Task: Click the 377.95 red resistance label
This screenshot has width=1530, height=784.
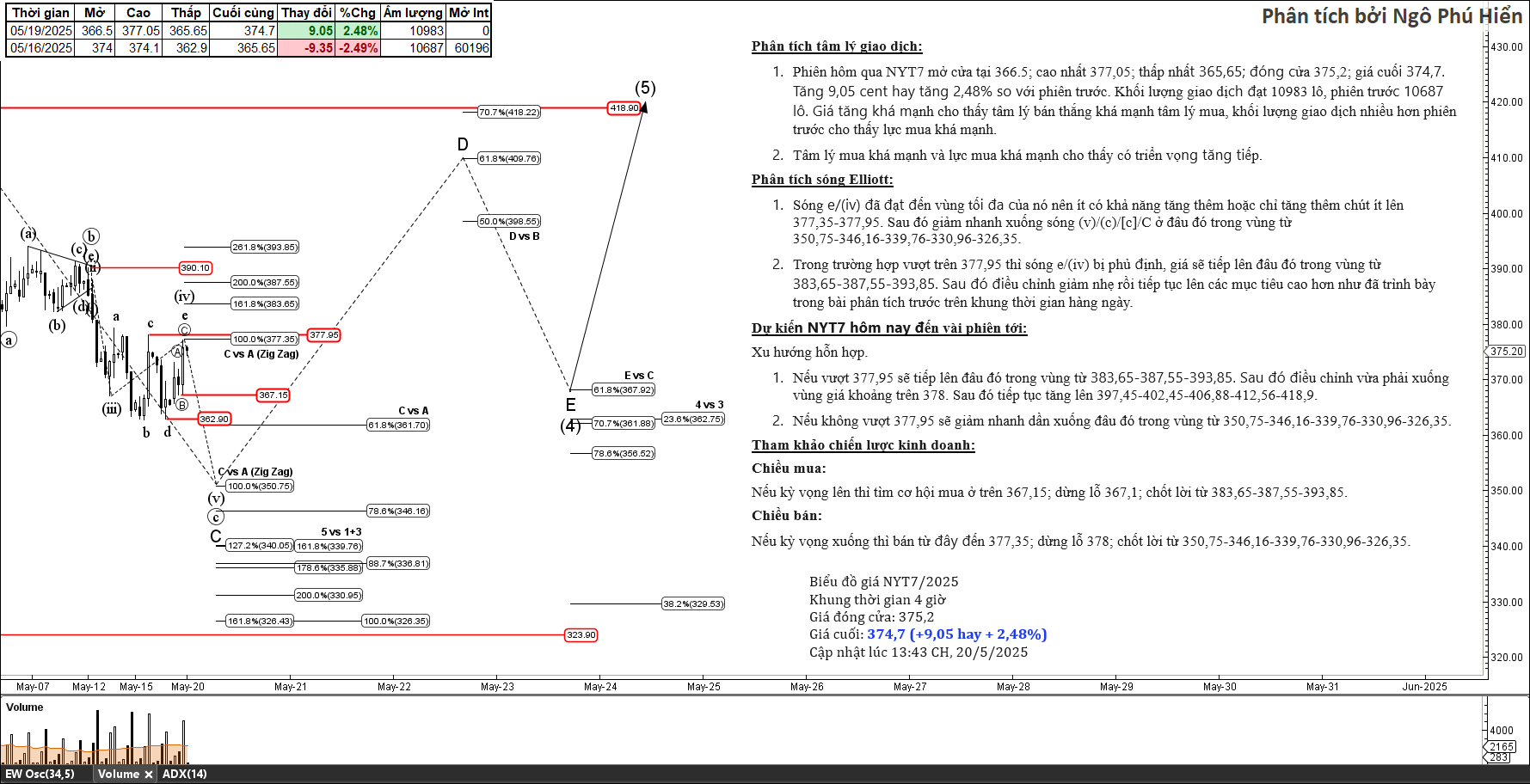Action: pyautogui.click(x=324, y=335)
